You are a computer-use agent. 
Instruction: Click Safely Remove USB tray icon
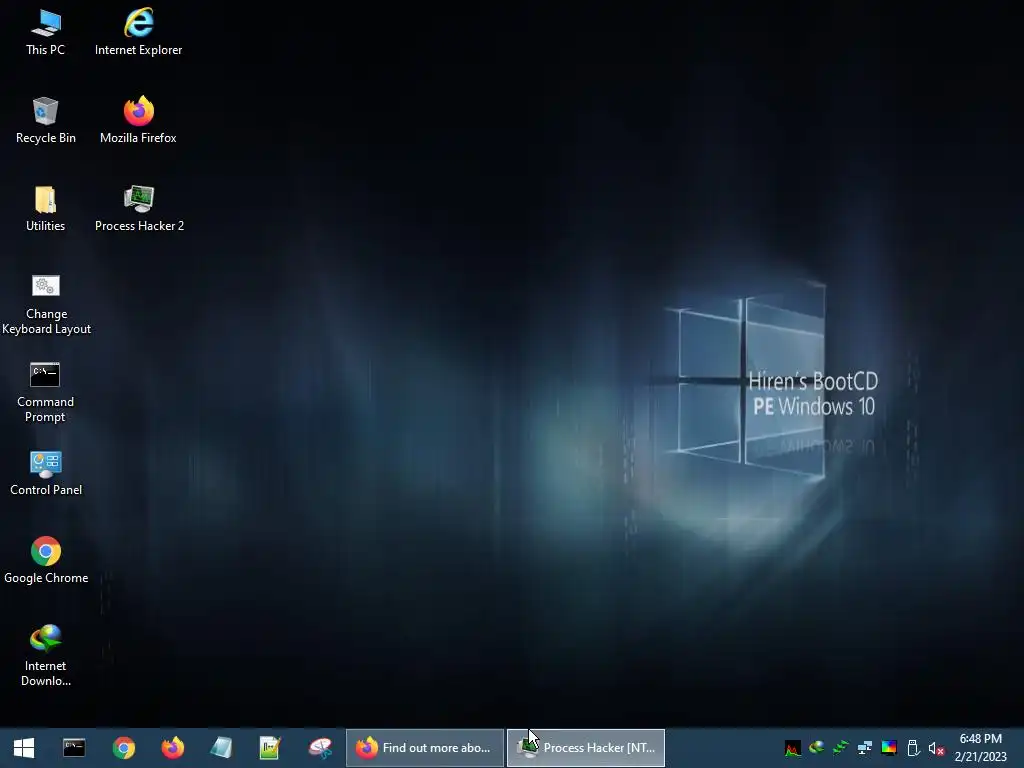[913, 748]
